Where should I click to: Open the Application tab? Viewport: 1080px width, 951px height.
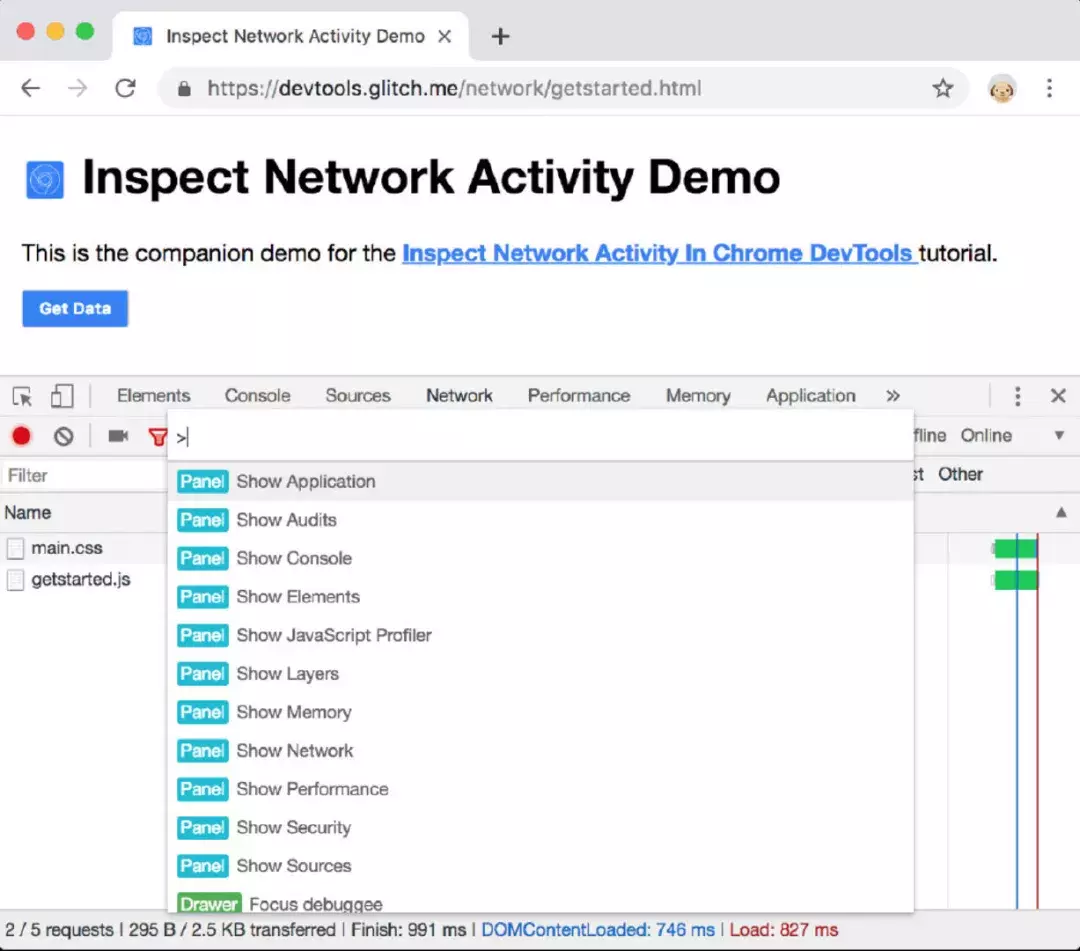coord(811,396)
